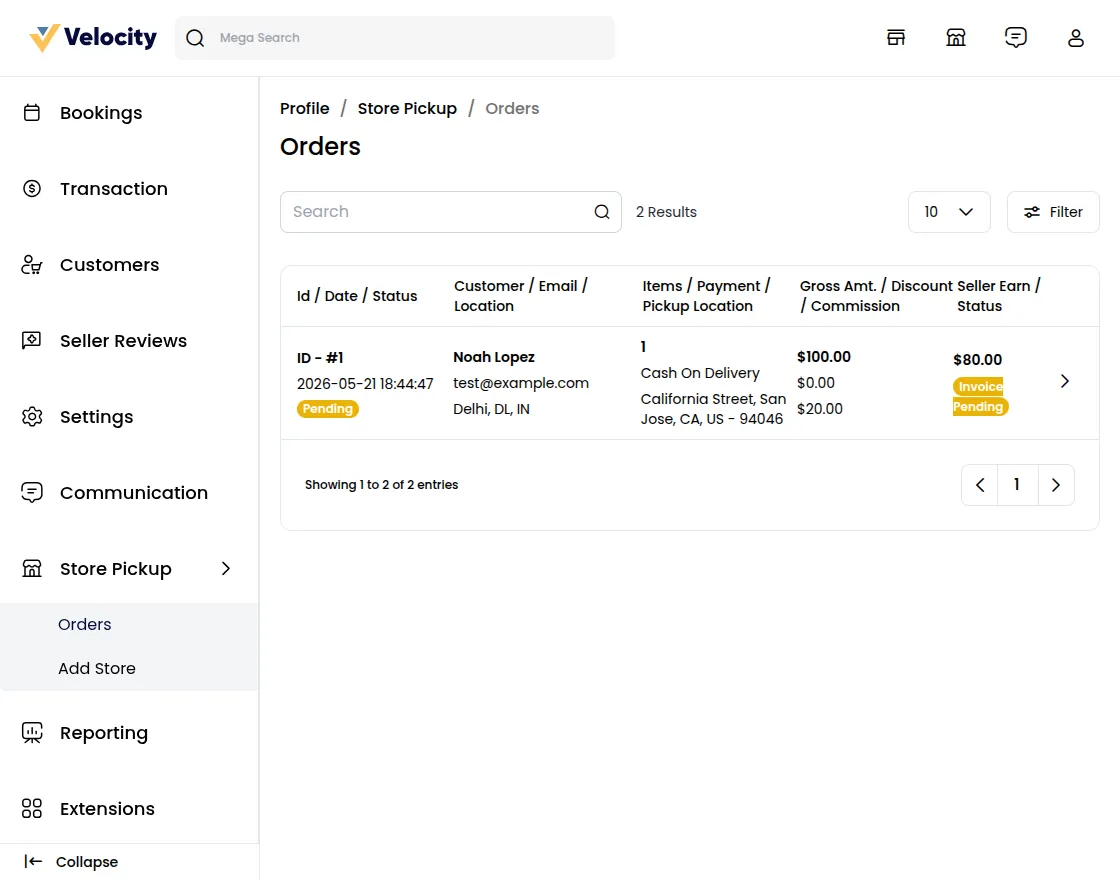Click the Settings gear icon

[32, 416]
